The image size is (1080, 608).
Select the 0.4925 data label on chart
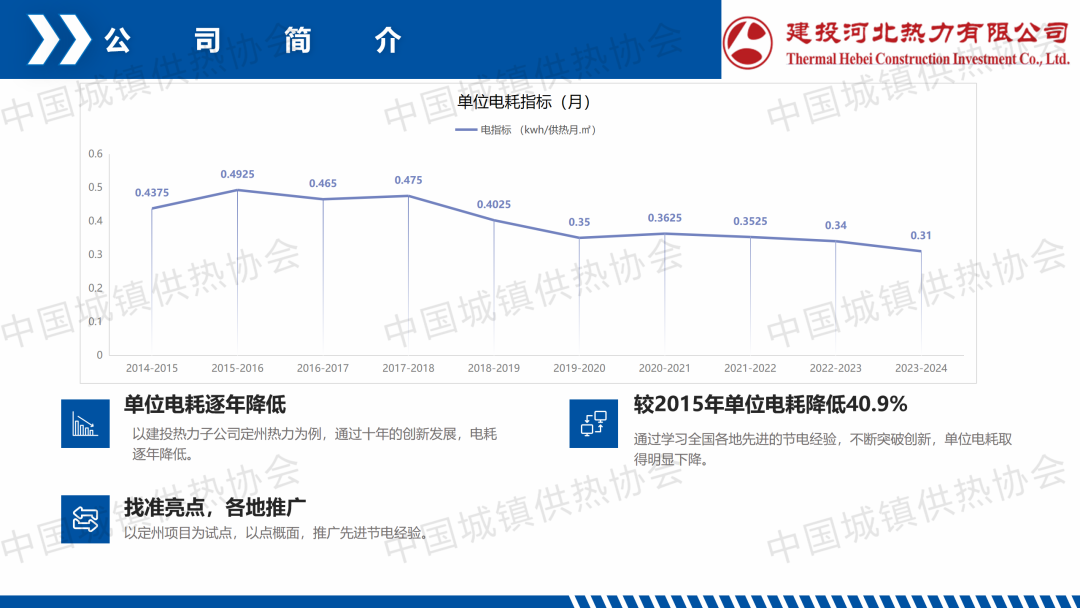[x=237, y=174]
